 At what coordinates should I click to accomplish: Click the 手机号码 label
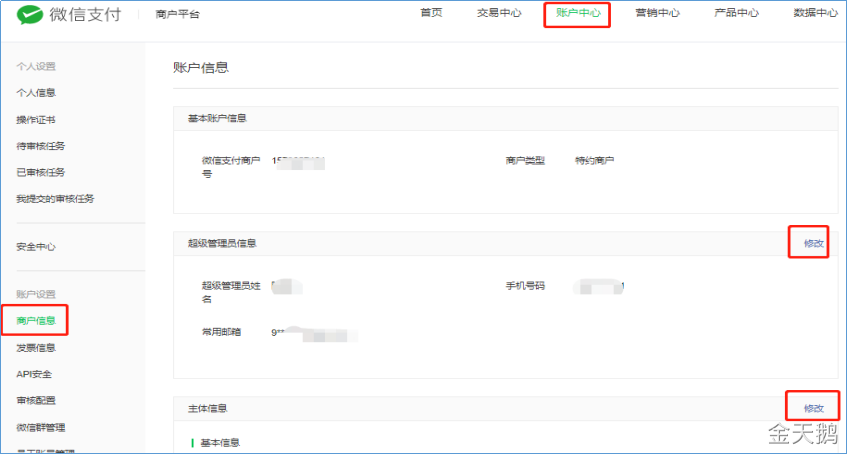tap(525, 286)
